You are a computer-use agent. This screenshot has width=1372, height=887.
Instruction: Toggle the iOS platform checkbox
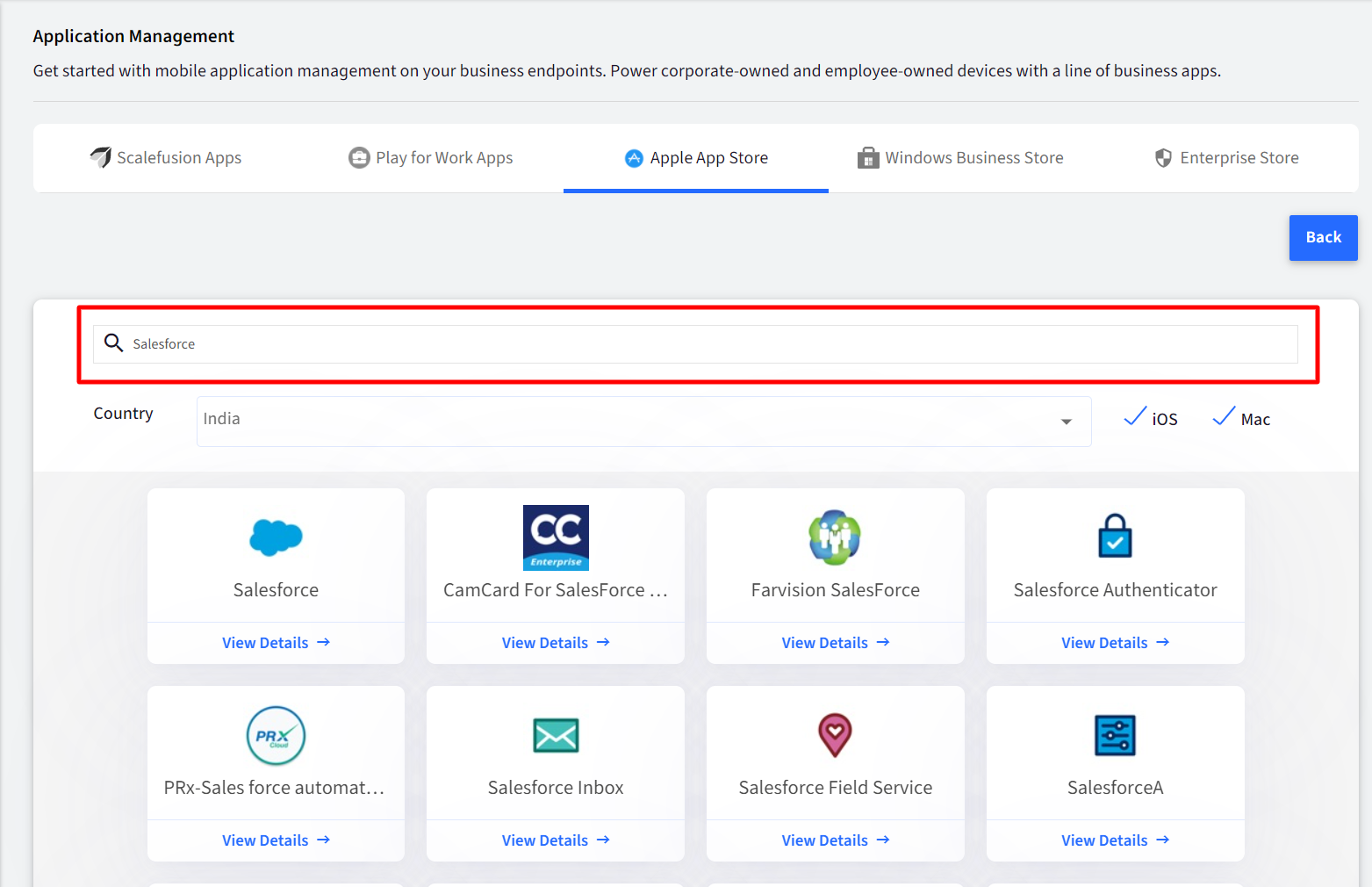coord(1135,416)
